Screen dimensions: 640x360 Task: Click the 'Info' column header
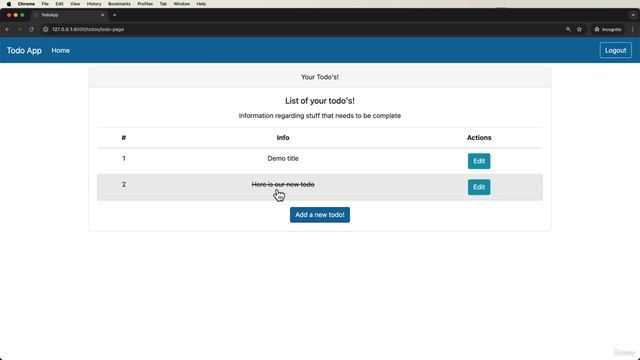pyautogui.click(x=283, y=138)
